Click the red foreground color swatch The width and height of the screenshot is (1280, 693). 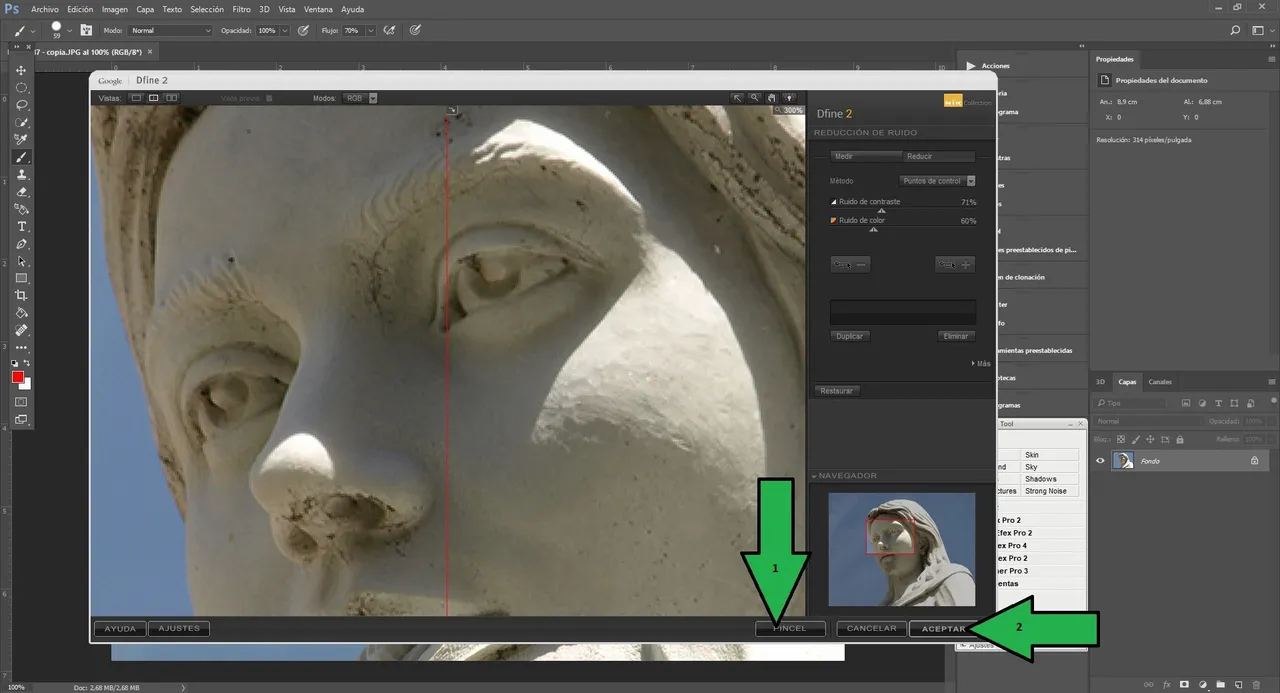[18, 377]
